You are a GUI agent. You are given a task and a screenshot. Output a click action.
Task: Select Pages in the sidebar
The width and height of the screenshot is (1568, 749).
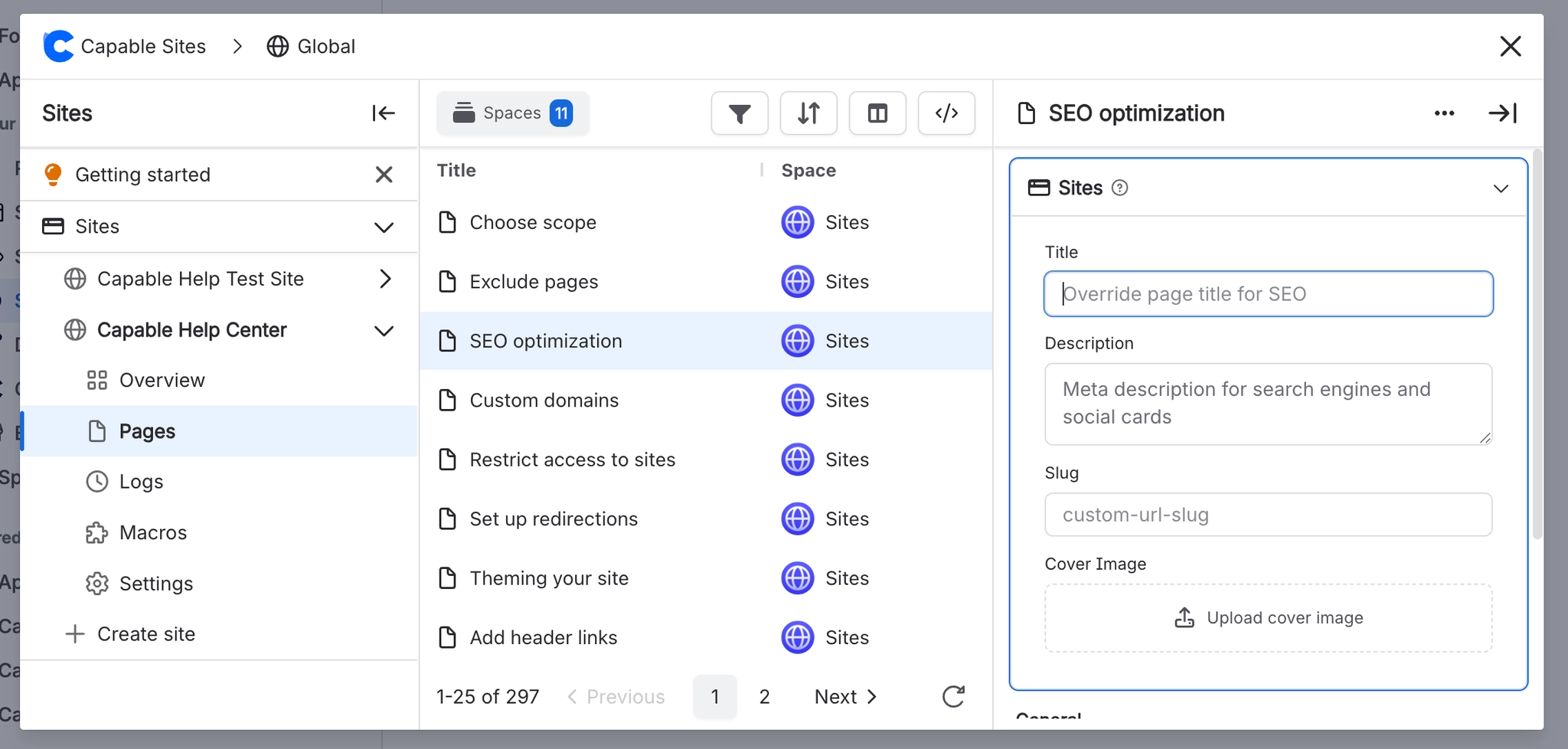pos(219,431)
